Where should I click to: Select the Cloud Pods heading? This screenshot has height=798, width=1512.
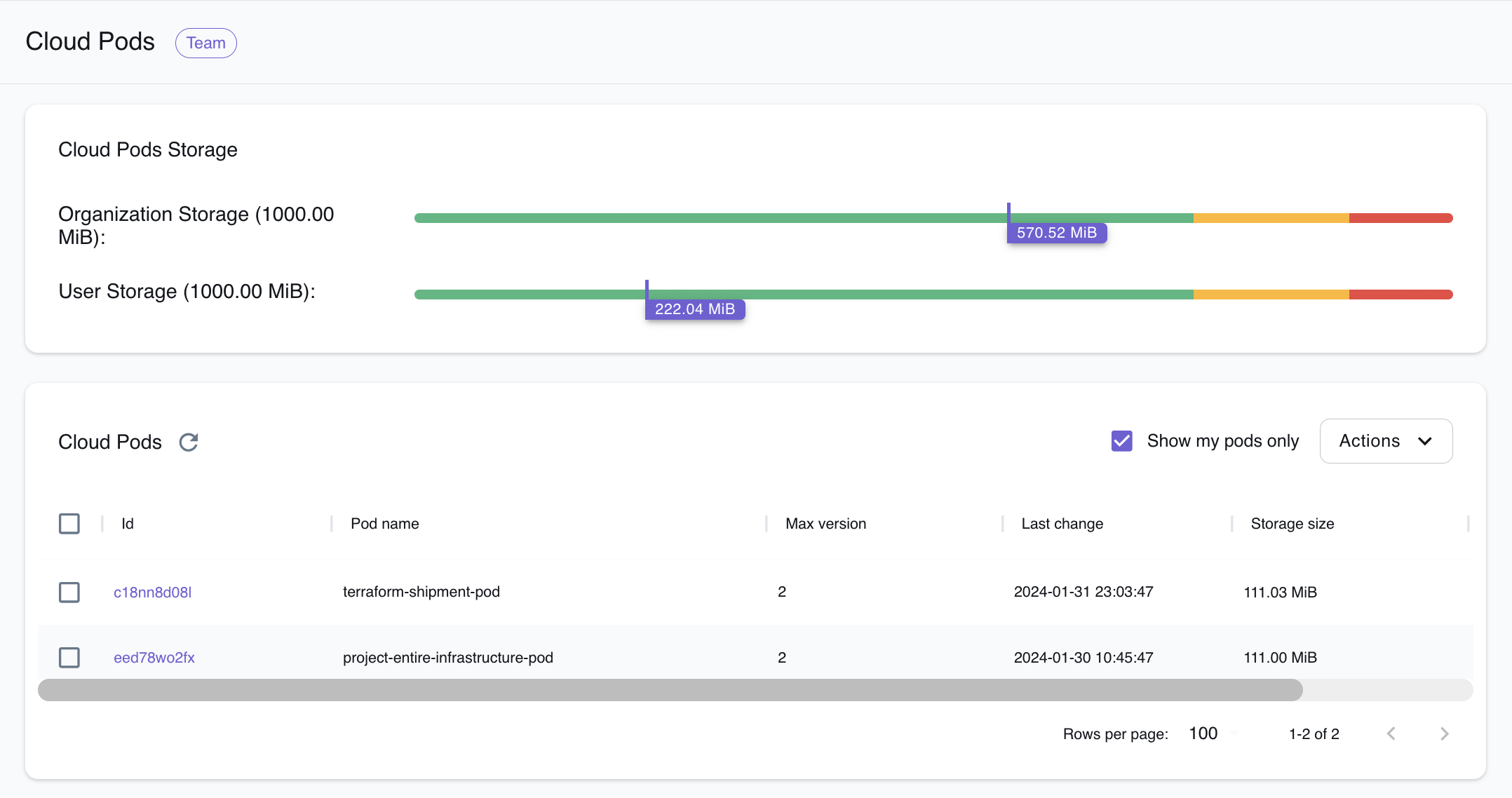coord(90,41)
